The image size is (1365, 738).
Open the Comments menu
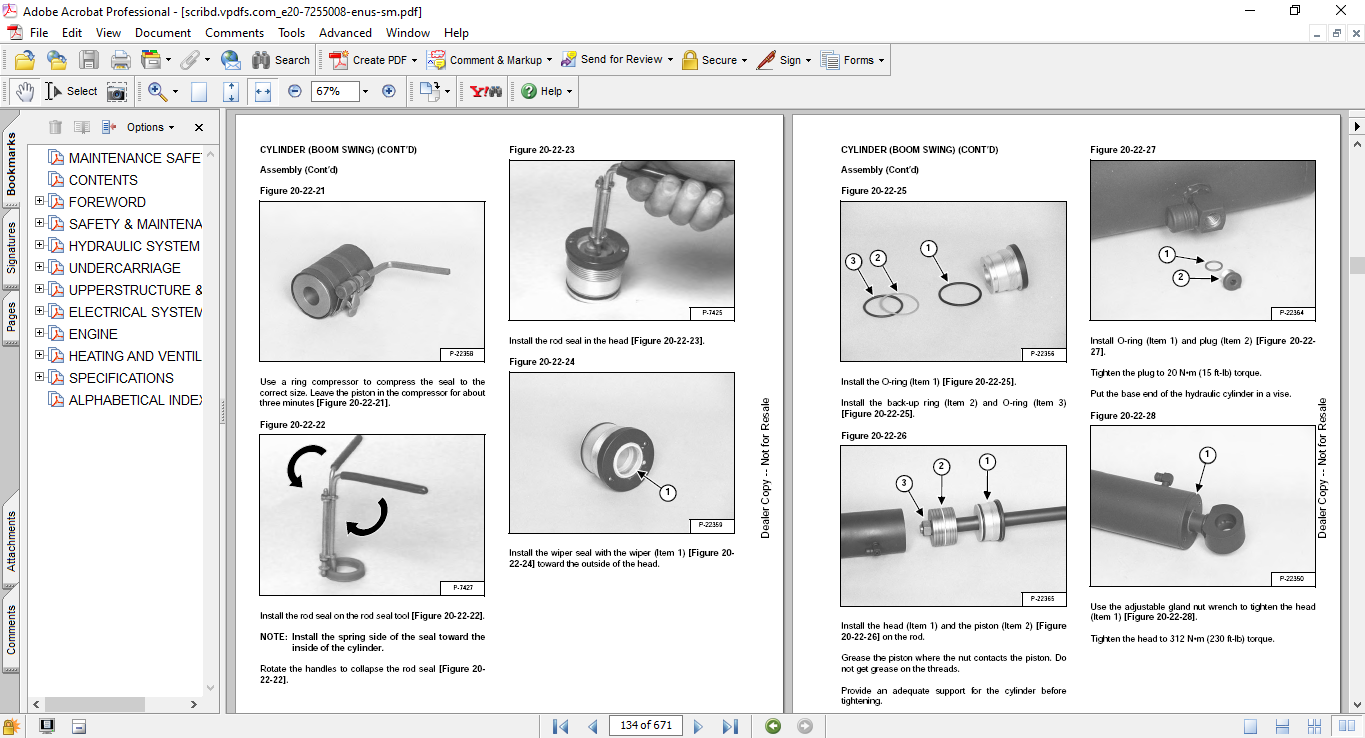(x=235, y=33)
